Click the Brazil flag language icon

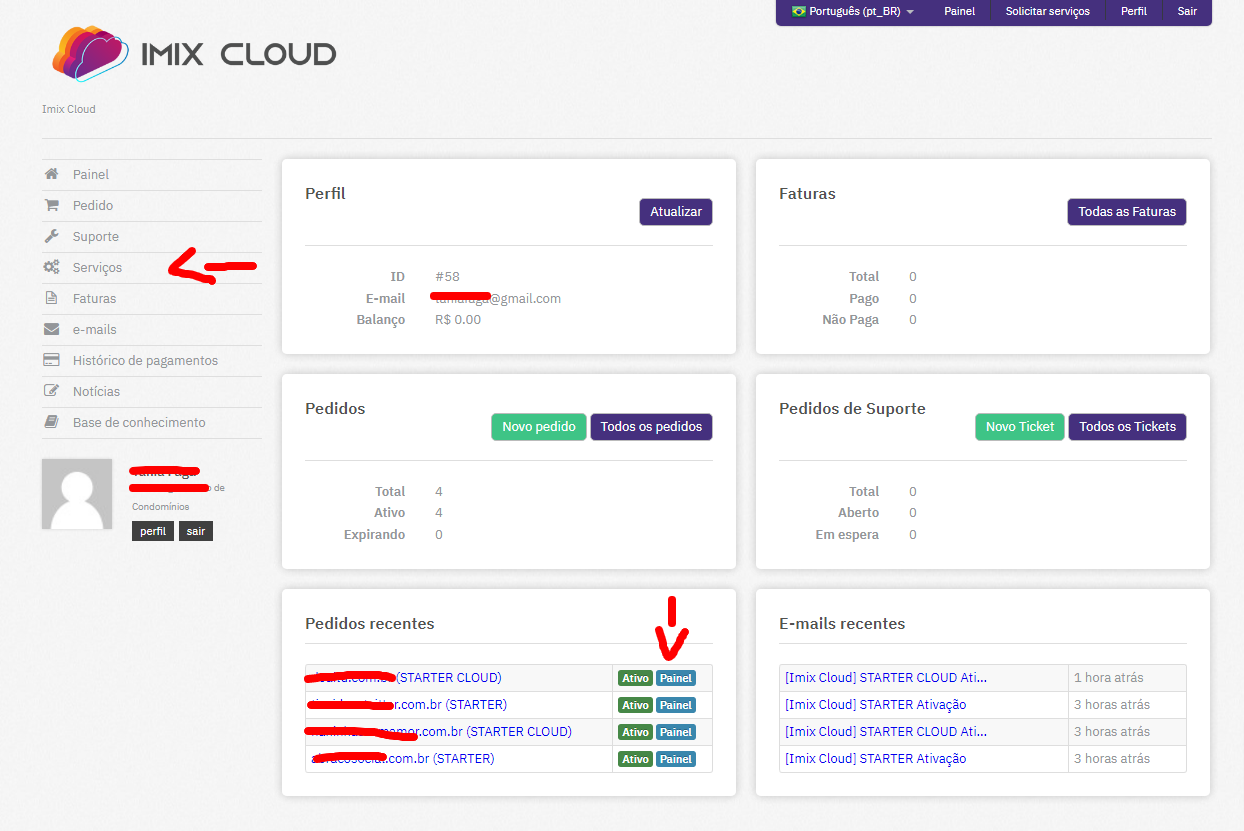coord(798,11)
